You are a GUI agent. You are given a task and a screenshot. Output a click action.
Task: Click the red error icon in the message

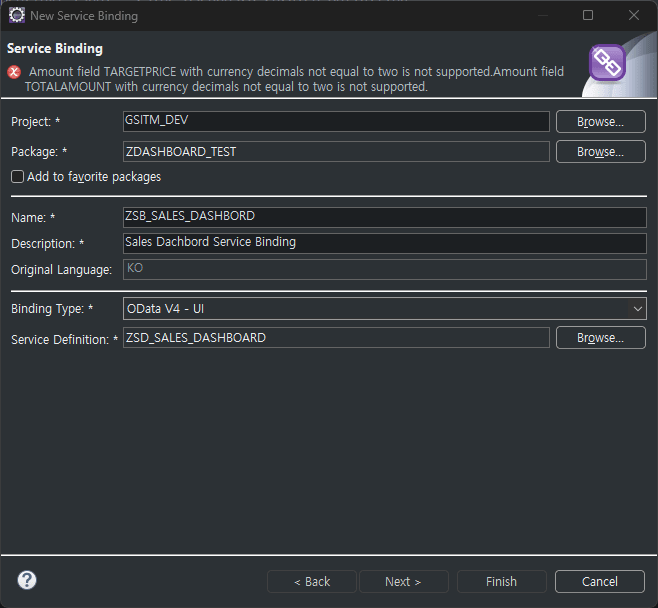coord(14,72)
